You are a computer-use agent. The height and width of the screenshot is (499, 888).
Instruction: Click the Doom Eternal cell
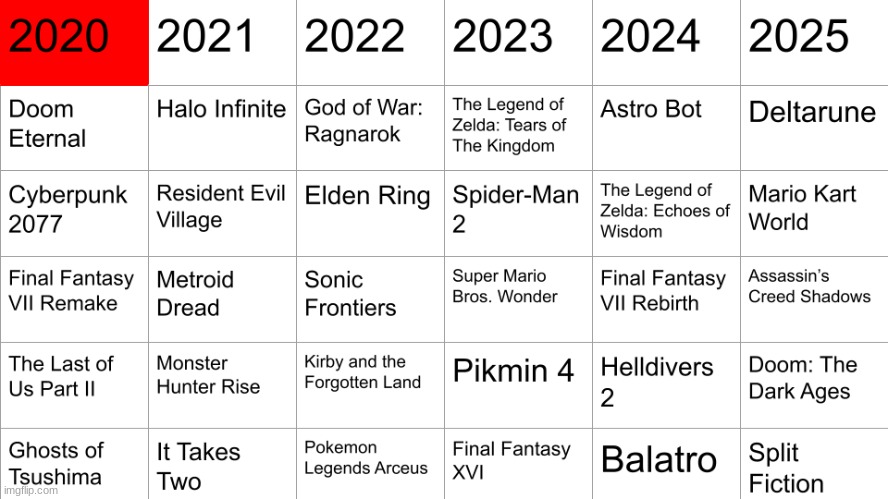pyautogui.click(x=74, y=127)
